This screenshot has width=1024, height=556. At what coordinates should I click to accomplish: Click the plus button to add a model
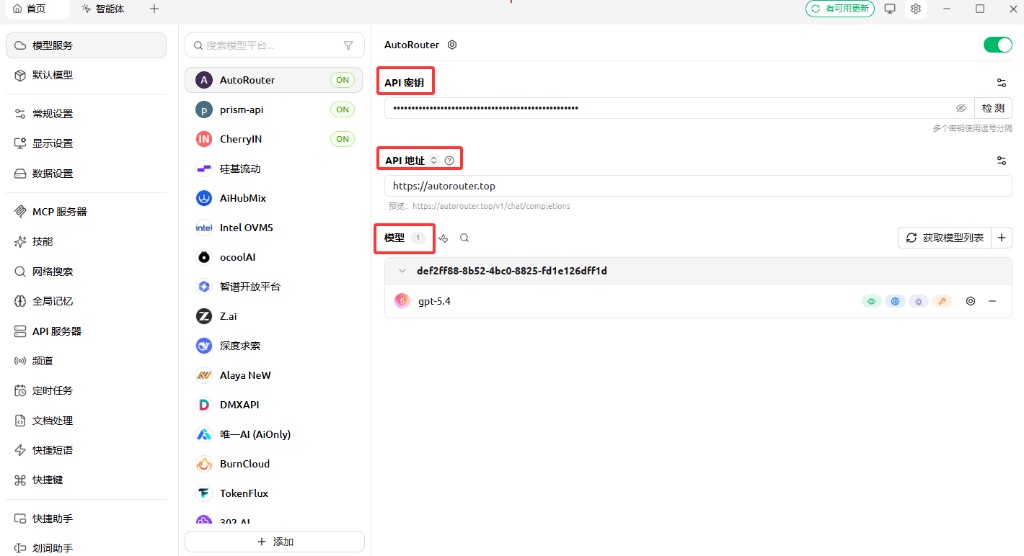tap(1001, 238)
